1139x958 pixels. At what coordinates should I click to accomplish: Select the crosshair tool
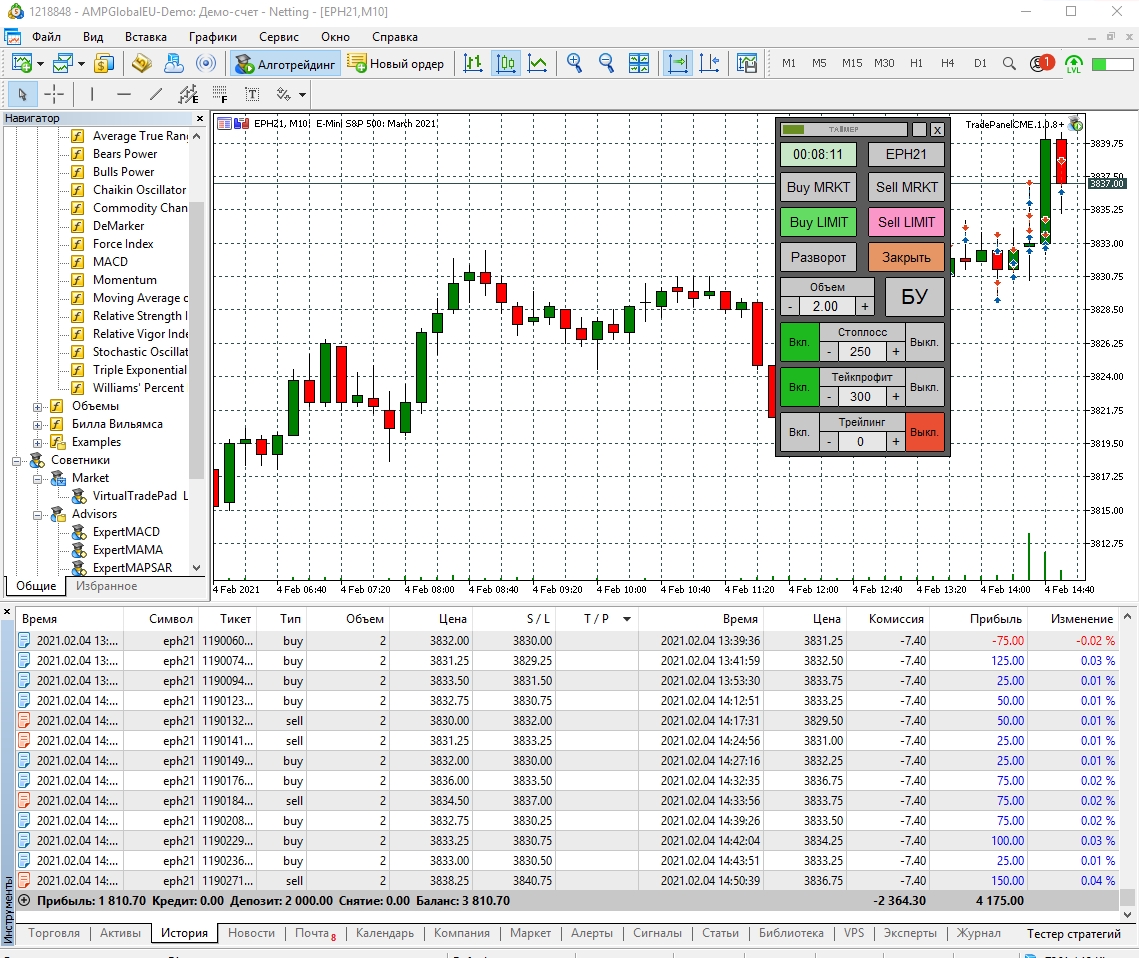coord(54,94)
